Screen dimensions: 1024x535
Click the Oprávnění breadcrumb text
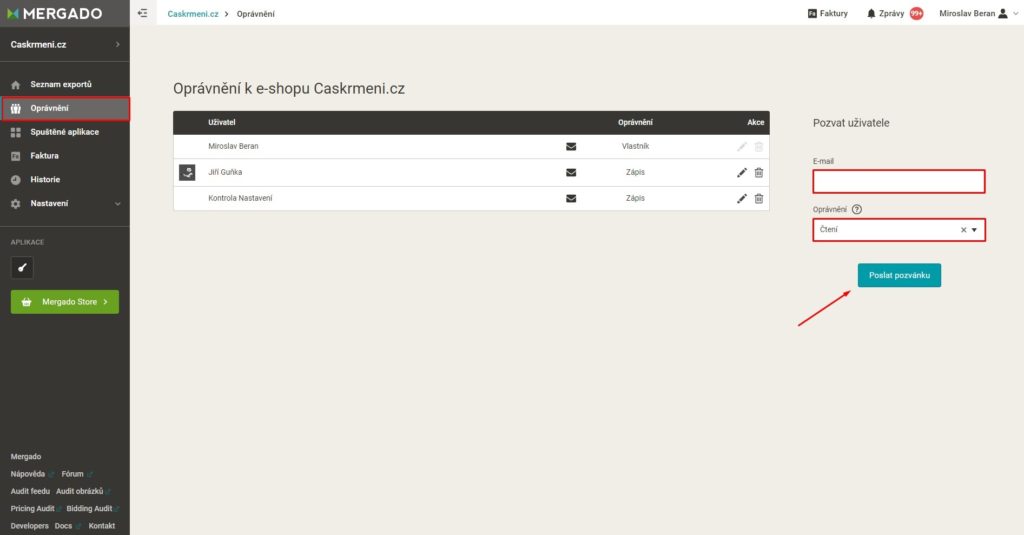pyautogui.click(x=255, y=14)
